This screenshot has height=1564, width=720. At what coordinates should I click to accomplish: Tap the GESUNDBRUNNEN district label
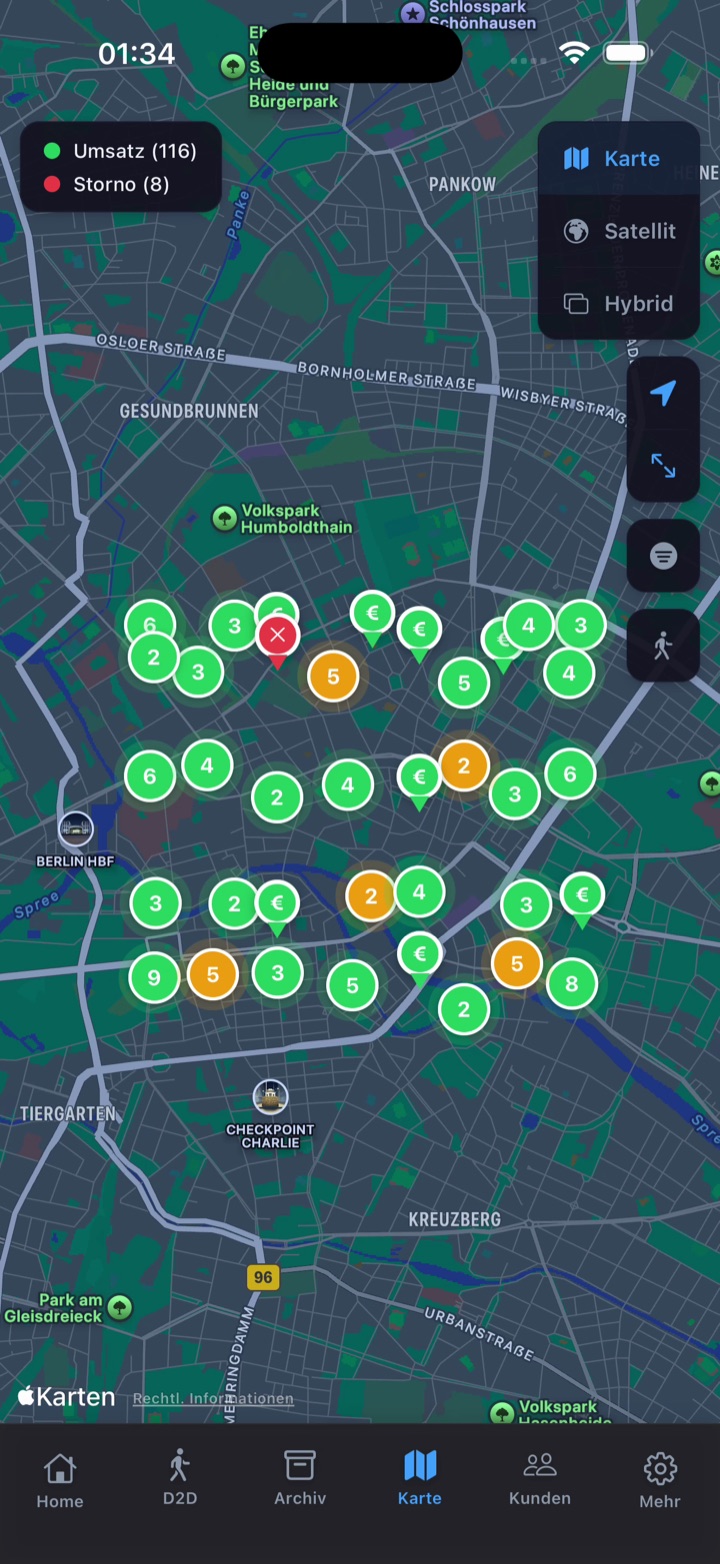click(189, 411)
